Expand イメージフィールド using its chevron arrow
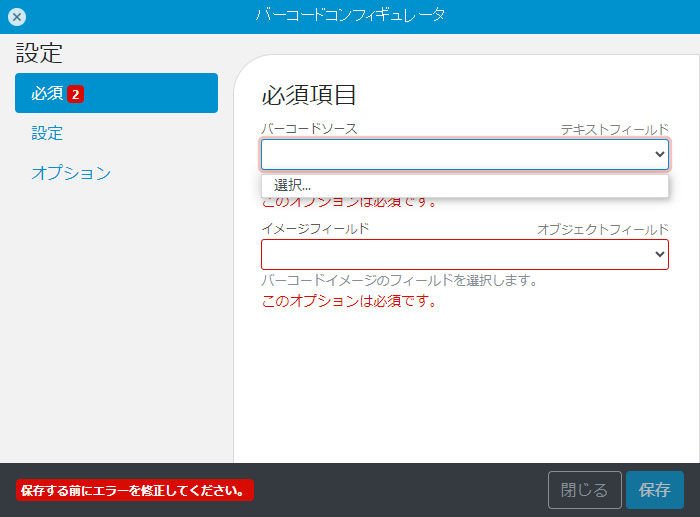This screenshot has width=700, height=517. point(659,255)
